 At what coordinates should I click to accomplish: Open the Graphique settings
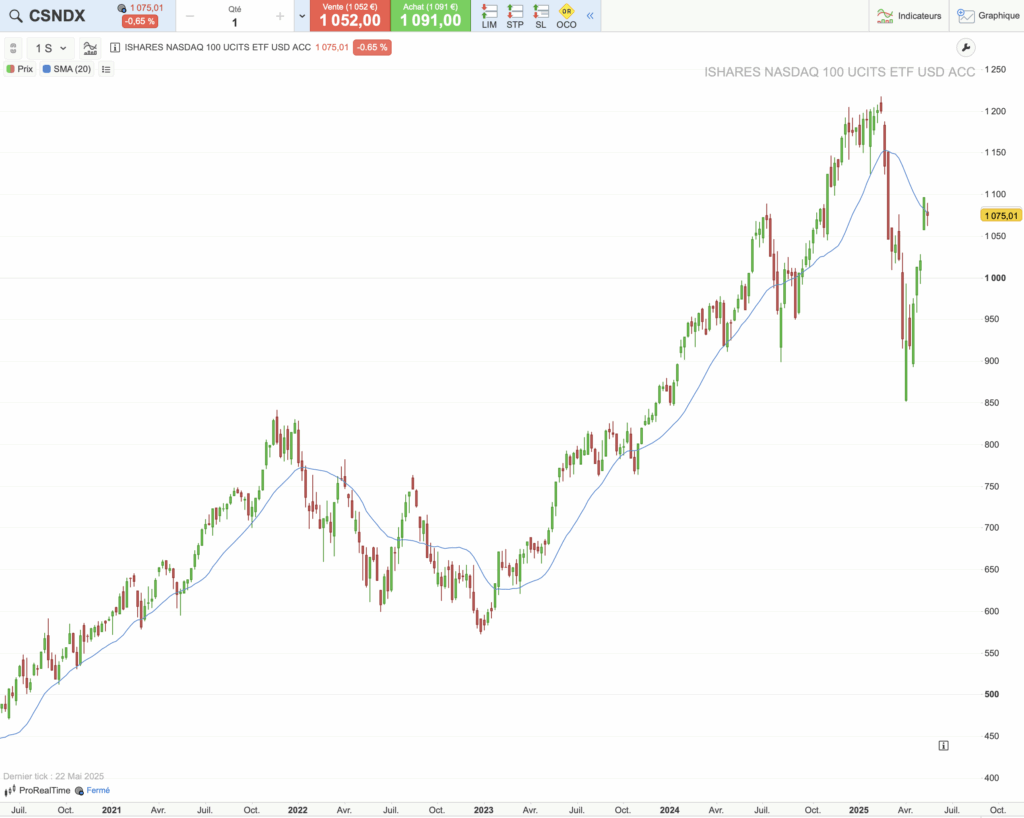pyautogui.click(x=988, y=16)
